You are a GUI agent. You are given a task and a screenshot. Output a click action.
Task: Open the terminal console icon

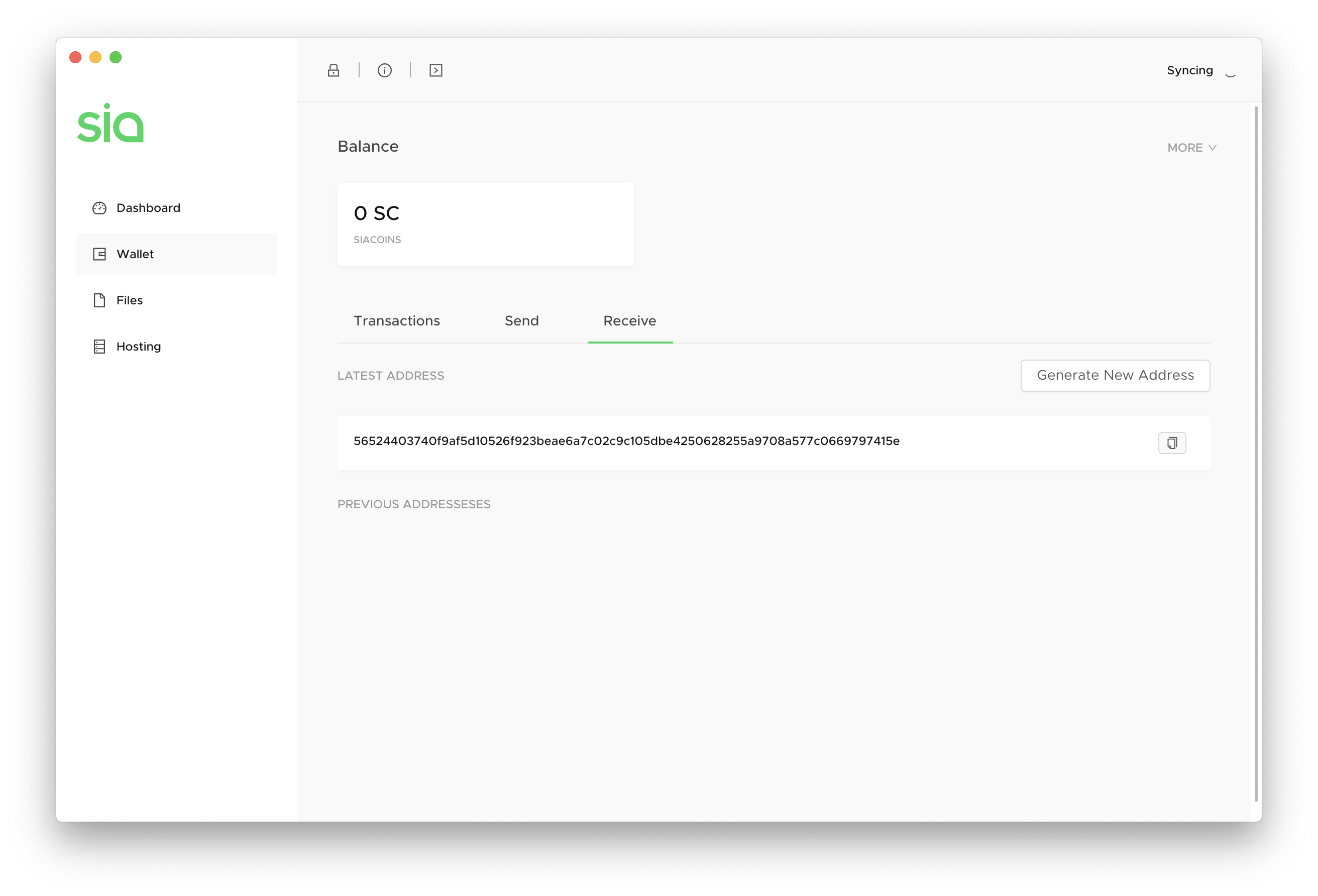(435, 70)
